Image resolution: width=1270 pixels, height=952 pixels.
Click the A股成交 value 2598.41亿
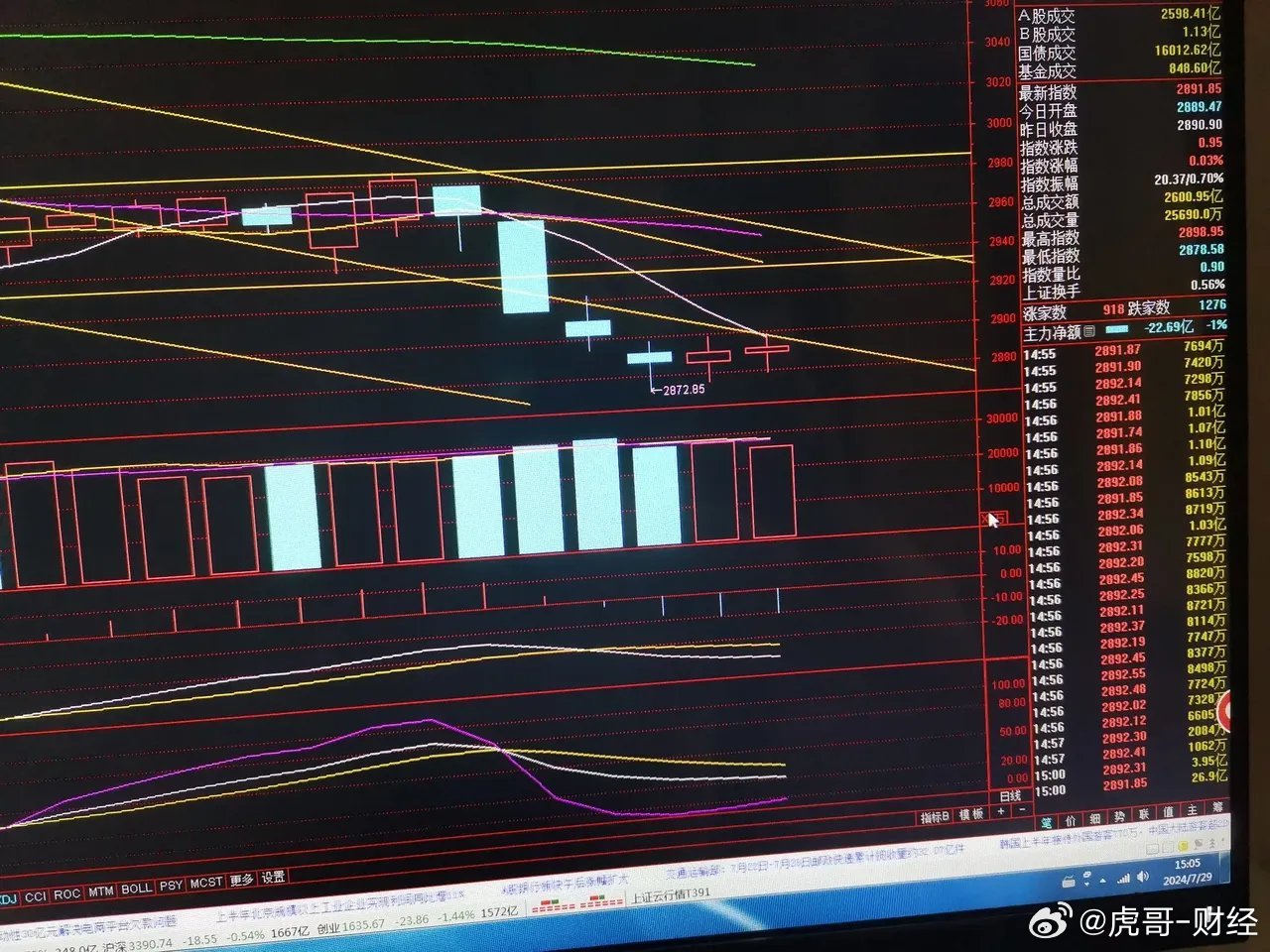(x=1191, y=14)
